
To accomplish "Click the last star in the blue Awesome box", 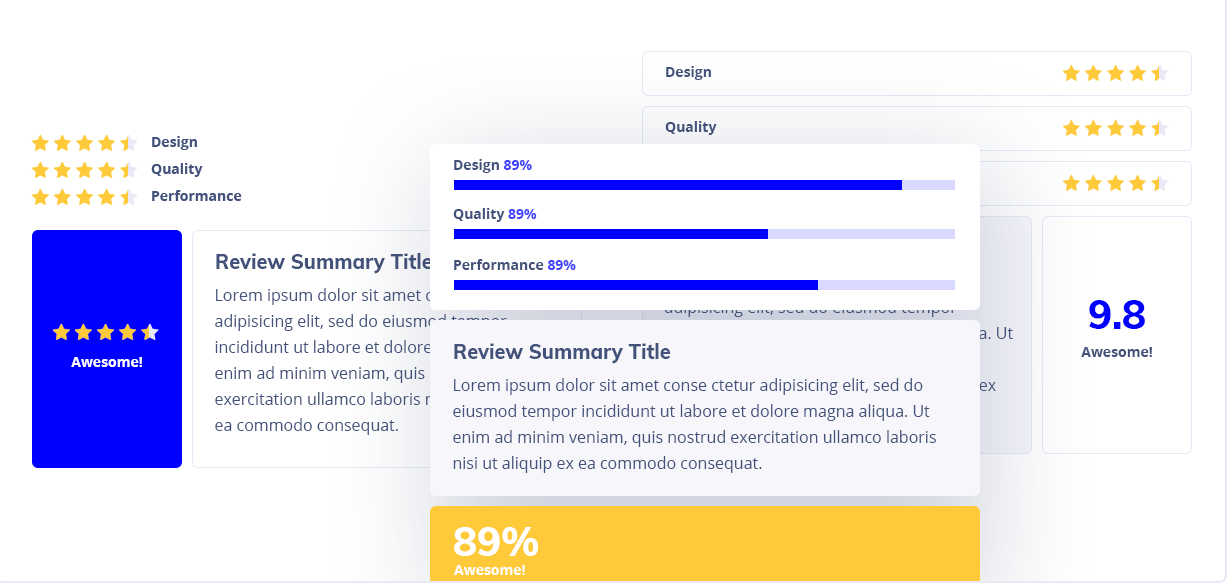I will point(150,332).
